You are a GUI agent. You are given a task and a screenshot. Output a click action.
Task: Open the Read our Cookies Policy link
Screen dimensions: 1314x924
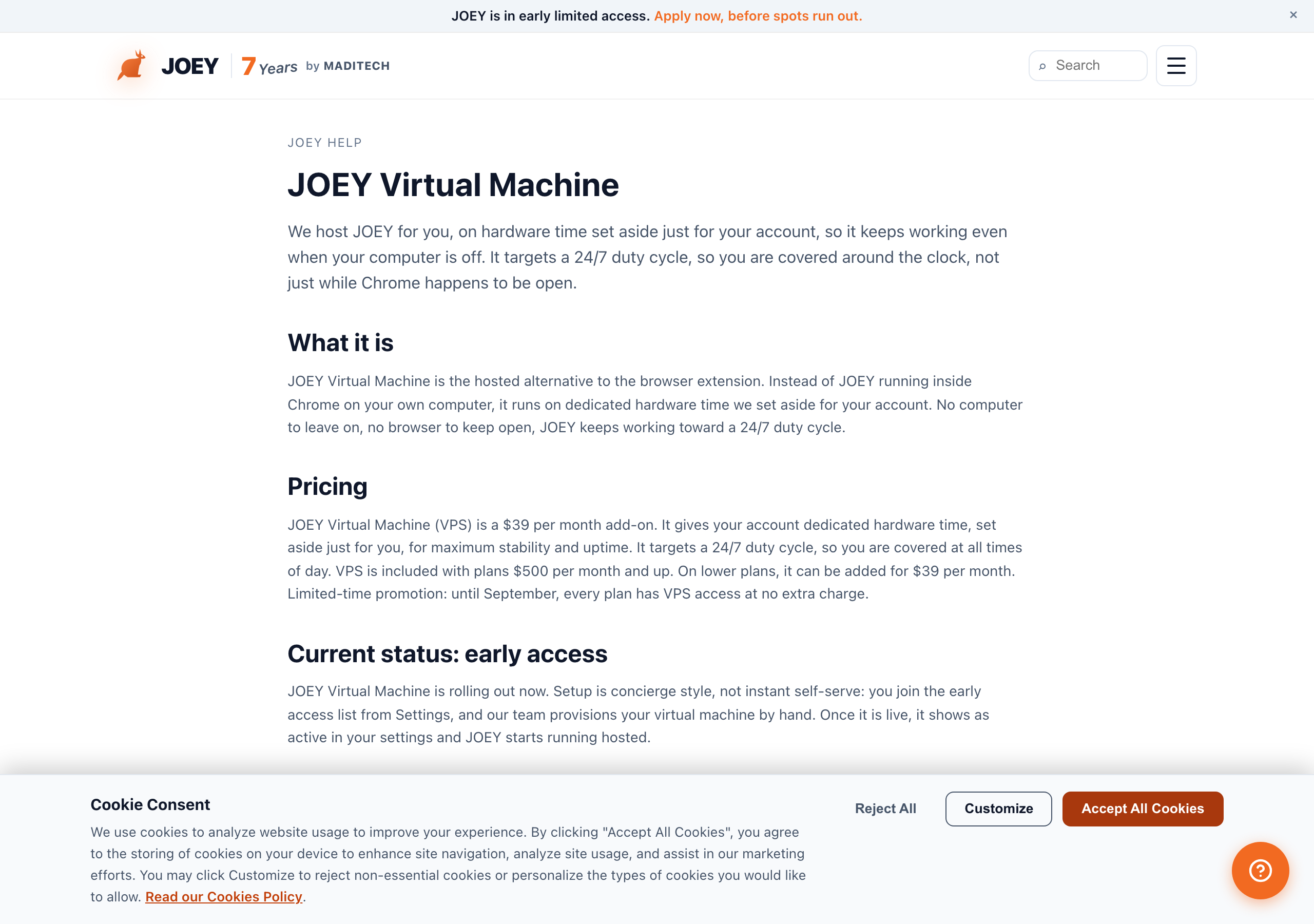(224, 896)
